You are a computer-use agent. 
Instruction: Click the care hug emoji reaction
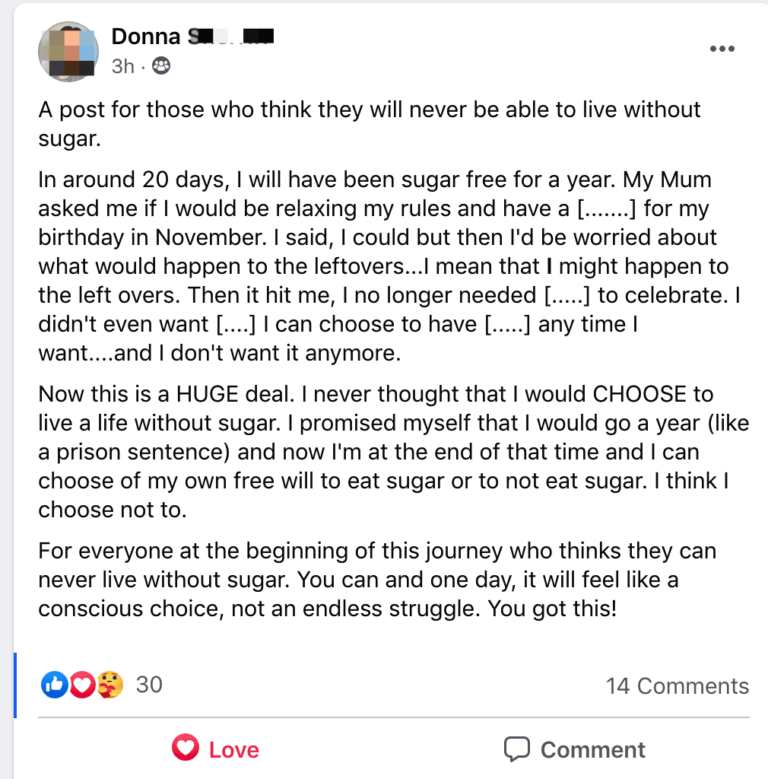(109, 684)
